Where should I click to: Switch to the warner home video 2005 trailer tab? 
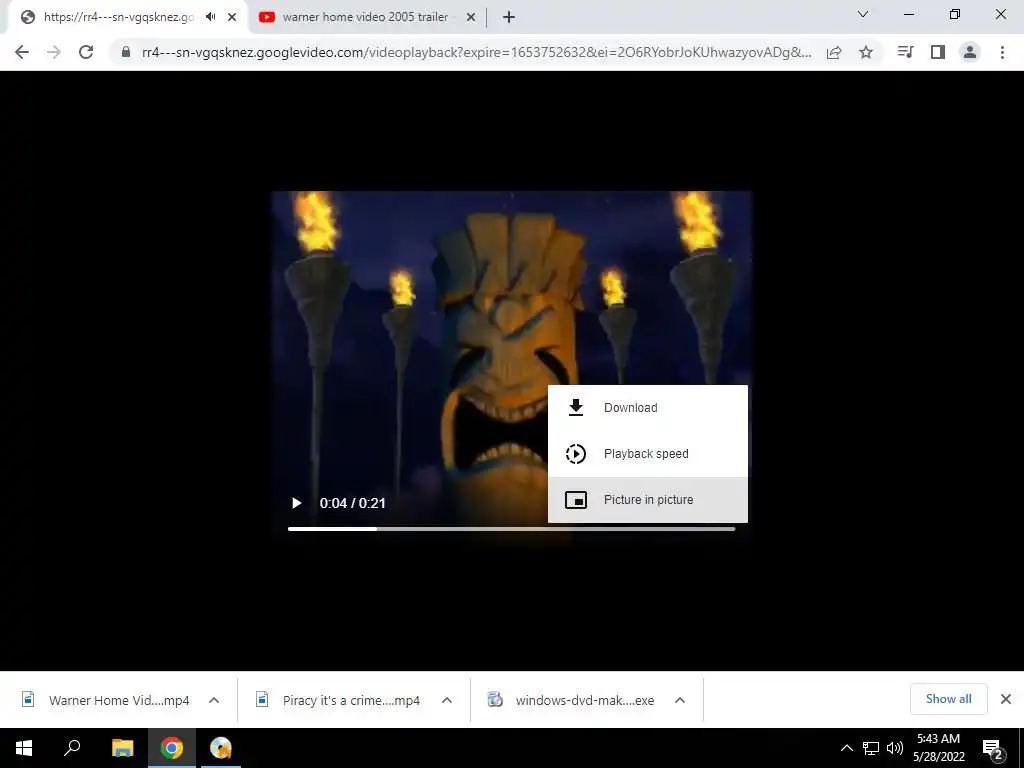tap(368, 17)
